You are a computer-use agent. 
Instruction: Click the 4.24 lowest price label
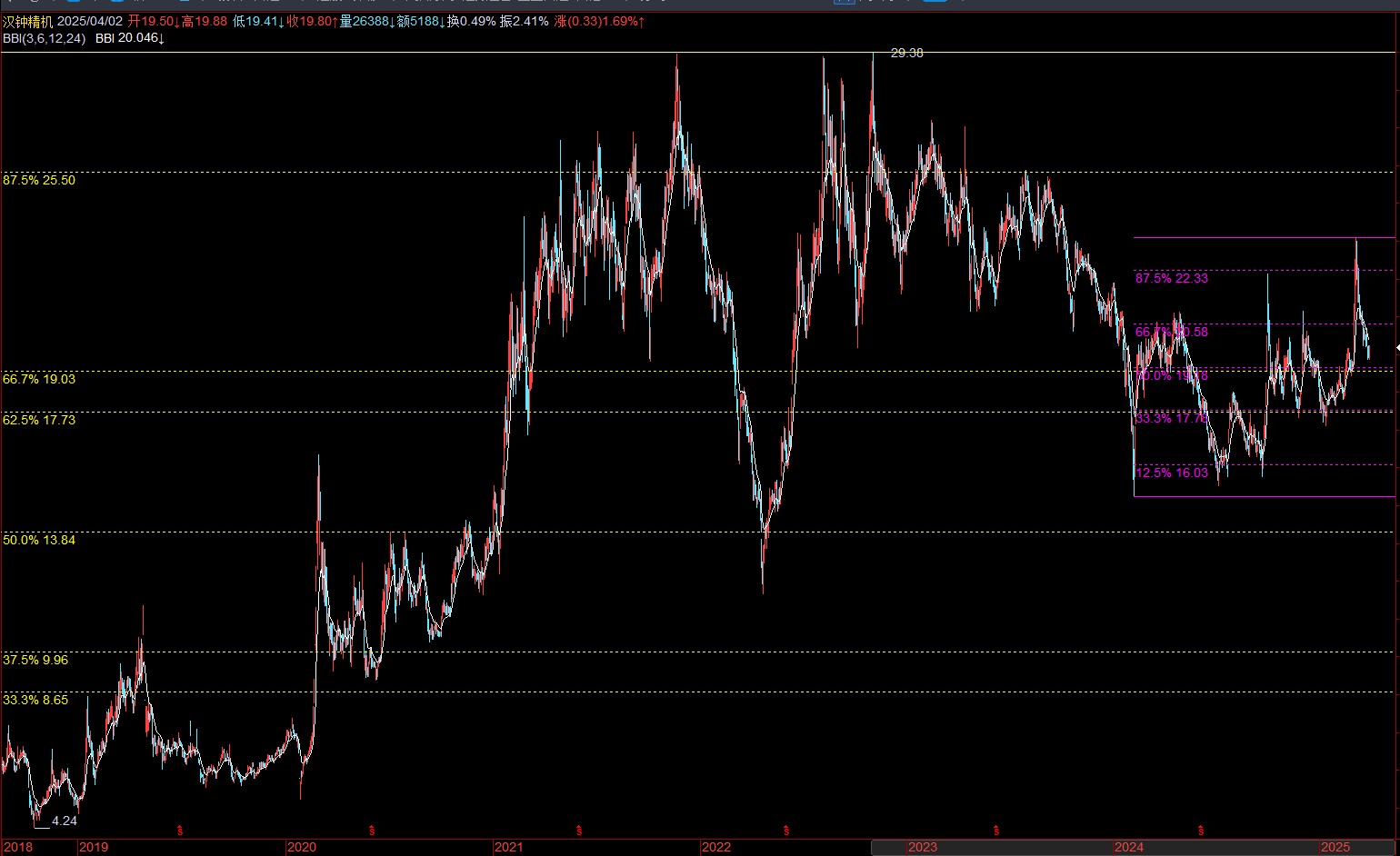(x=65, y=821)
